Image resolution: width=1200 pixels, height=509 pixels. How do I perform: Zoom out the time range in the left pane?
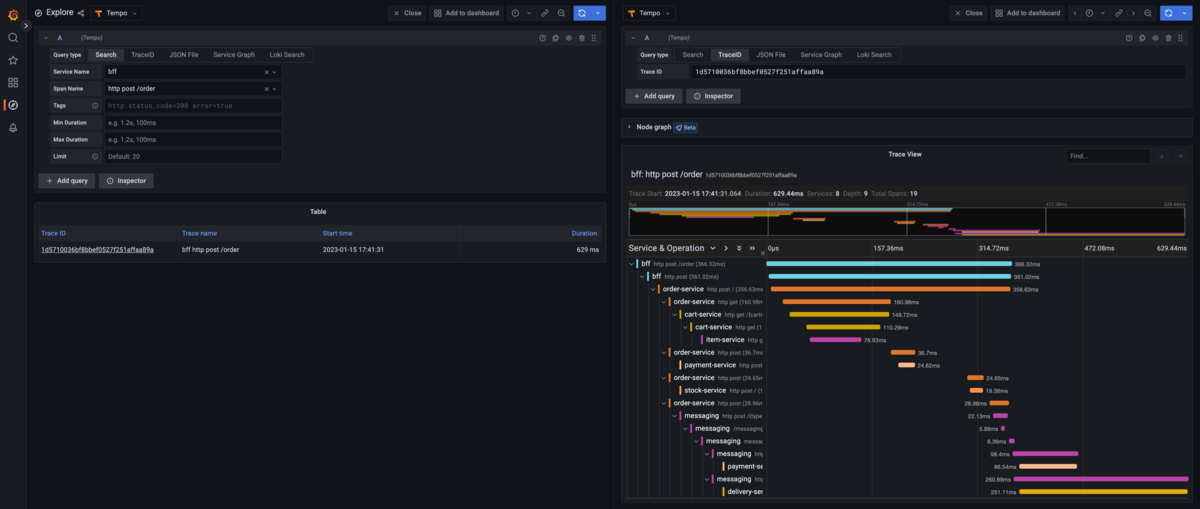pos(561,13)
